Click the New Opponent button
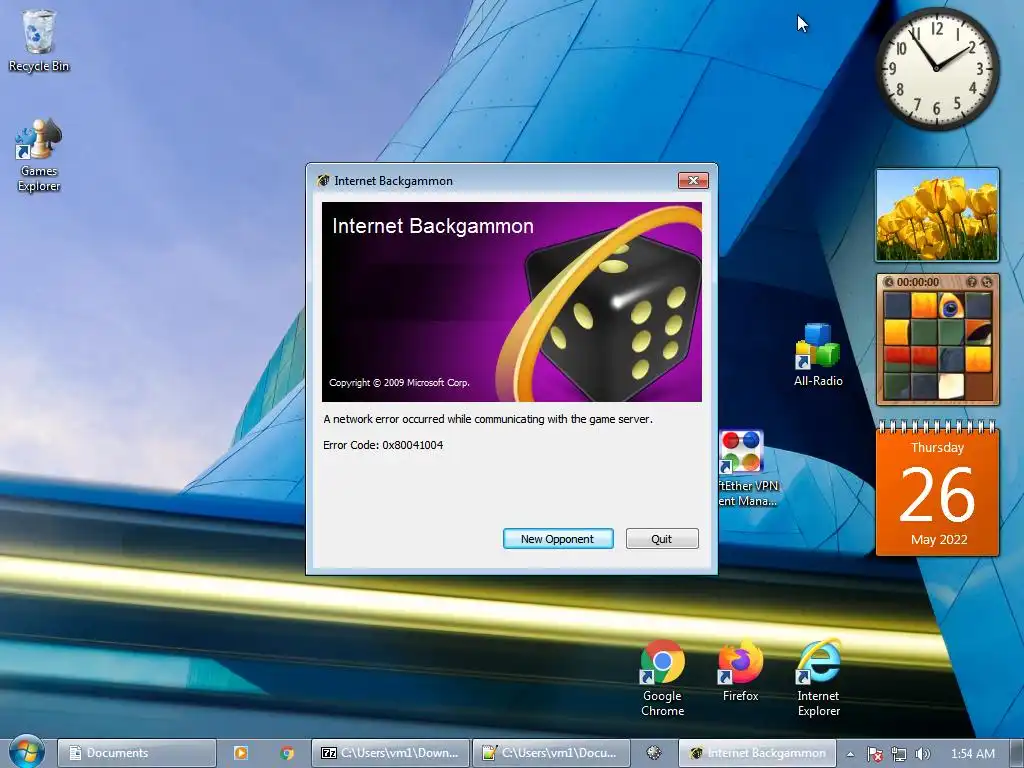 point(558,539)
